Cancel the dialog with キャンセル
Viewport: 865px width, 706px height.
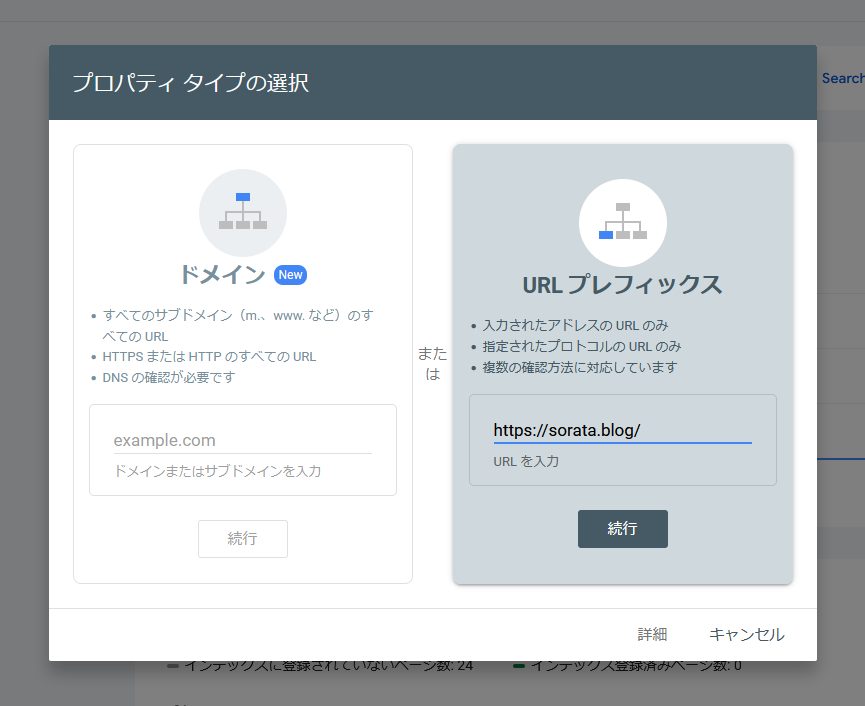click(x=746, y=634)
